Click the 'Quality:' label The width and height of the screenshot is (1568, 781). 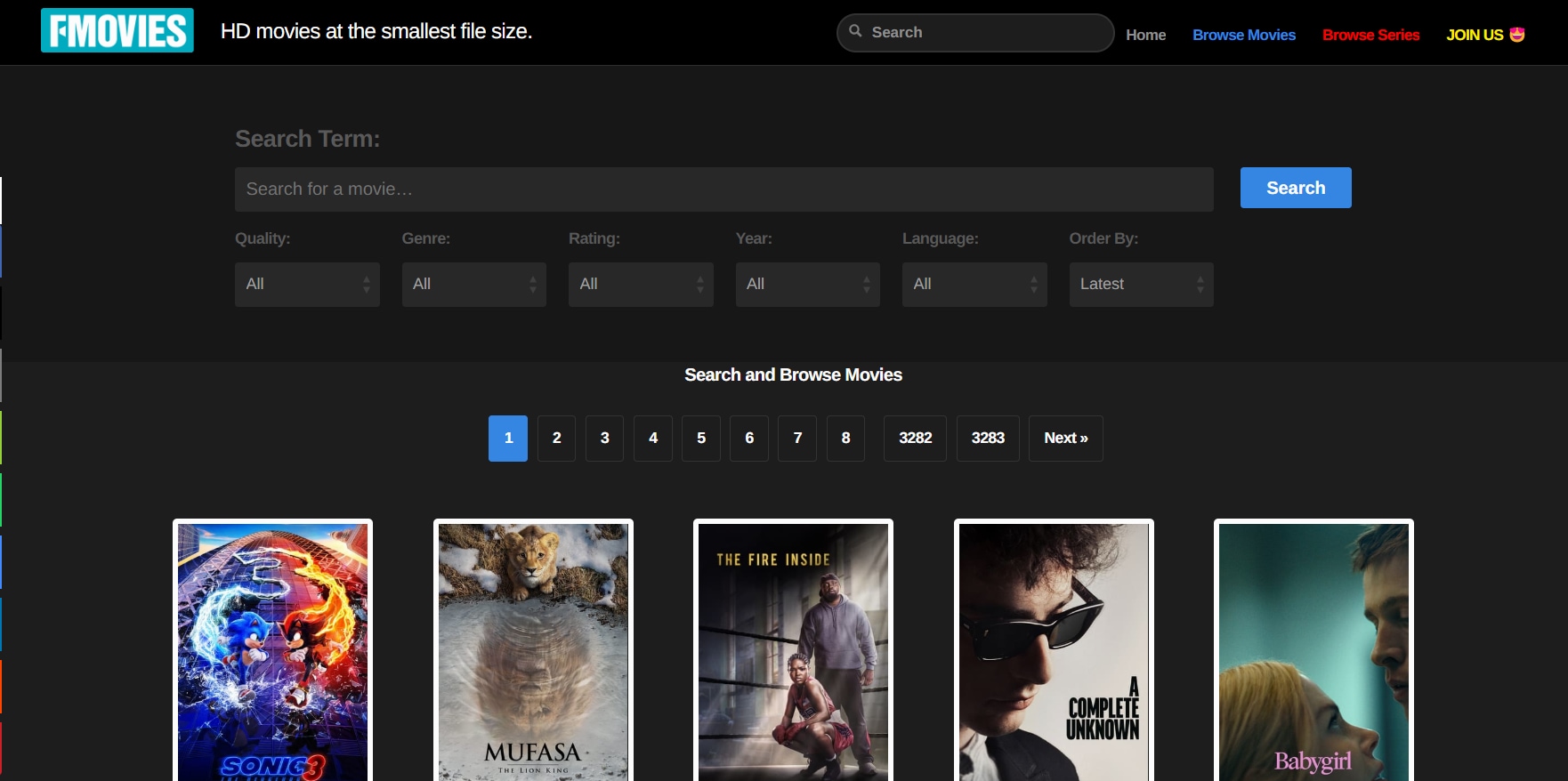tap(263, 238)
